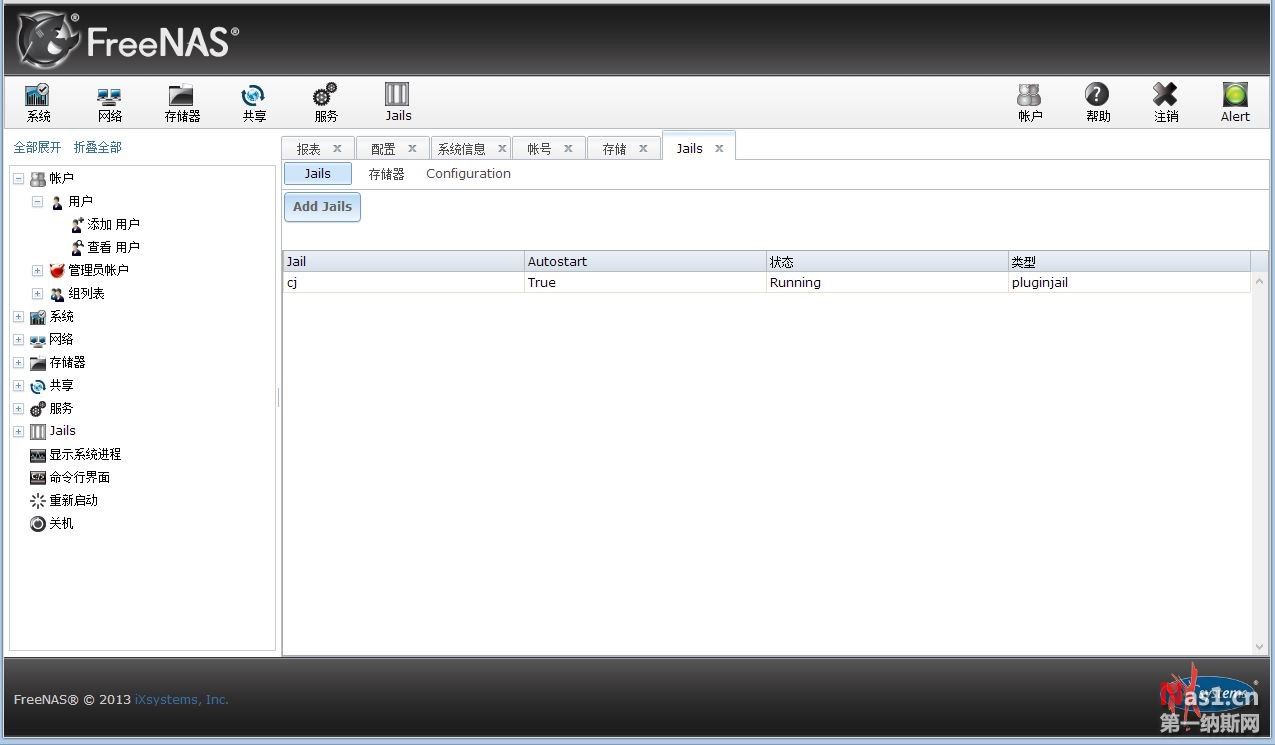Click the Running status cell
The width and height of the screenshot is (1275, 745).
[x=887, y=282]
